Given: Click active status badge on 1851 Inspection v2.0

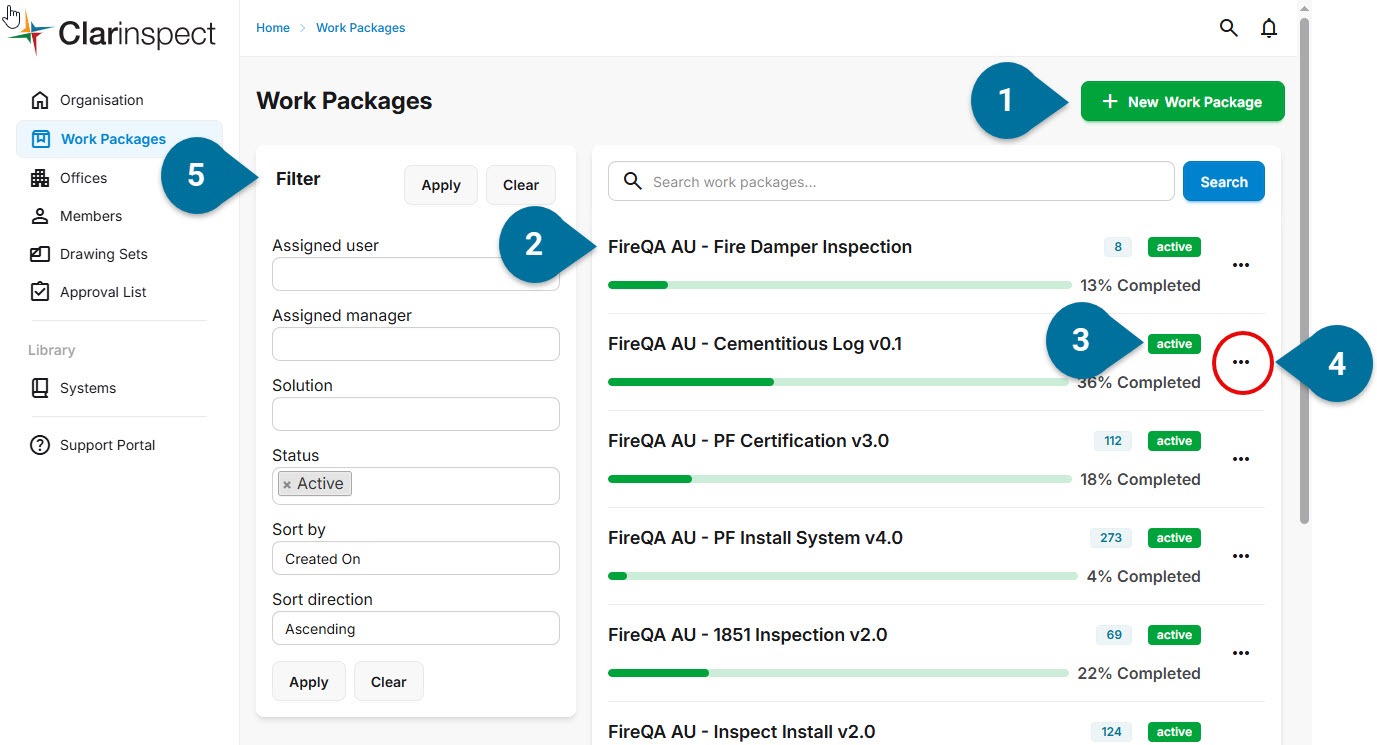Looking at the screenshot, I should point(1174,635).
